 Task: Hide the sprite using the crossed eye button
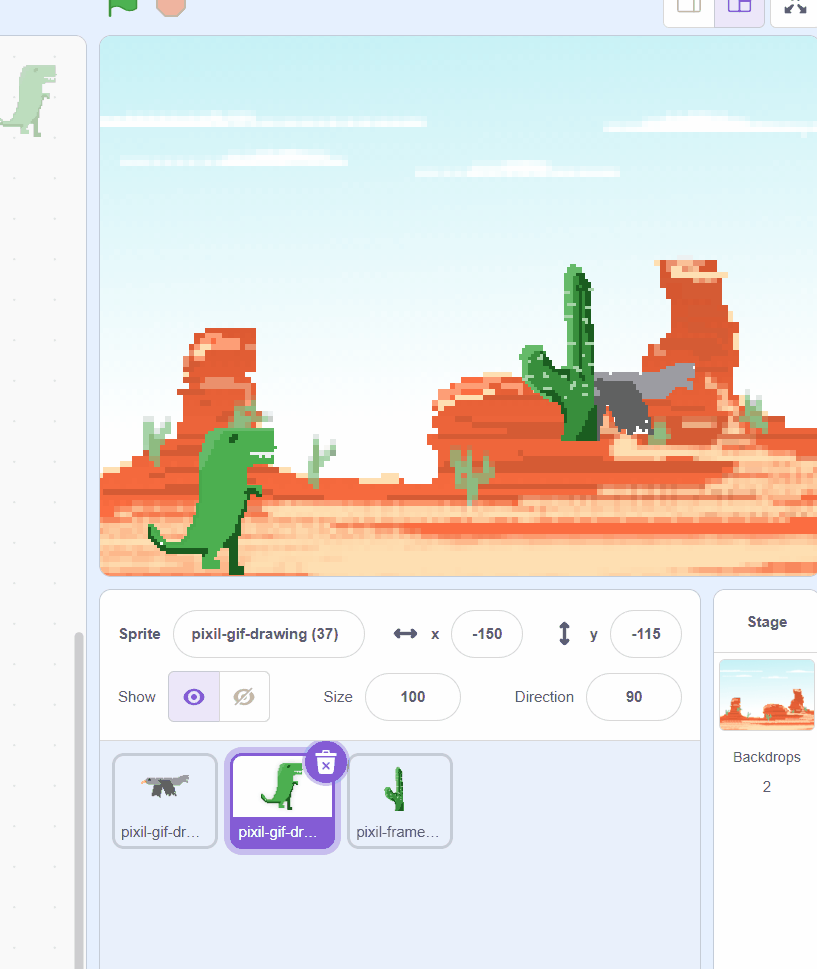tap(244, 696)
